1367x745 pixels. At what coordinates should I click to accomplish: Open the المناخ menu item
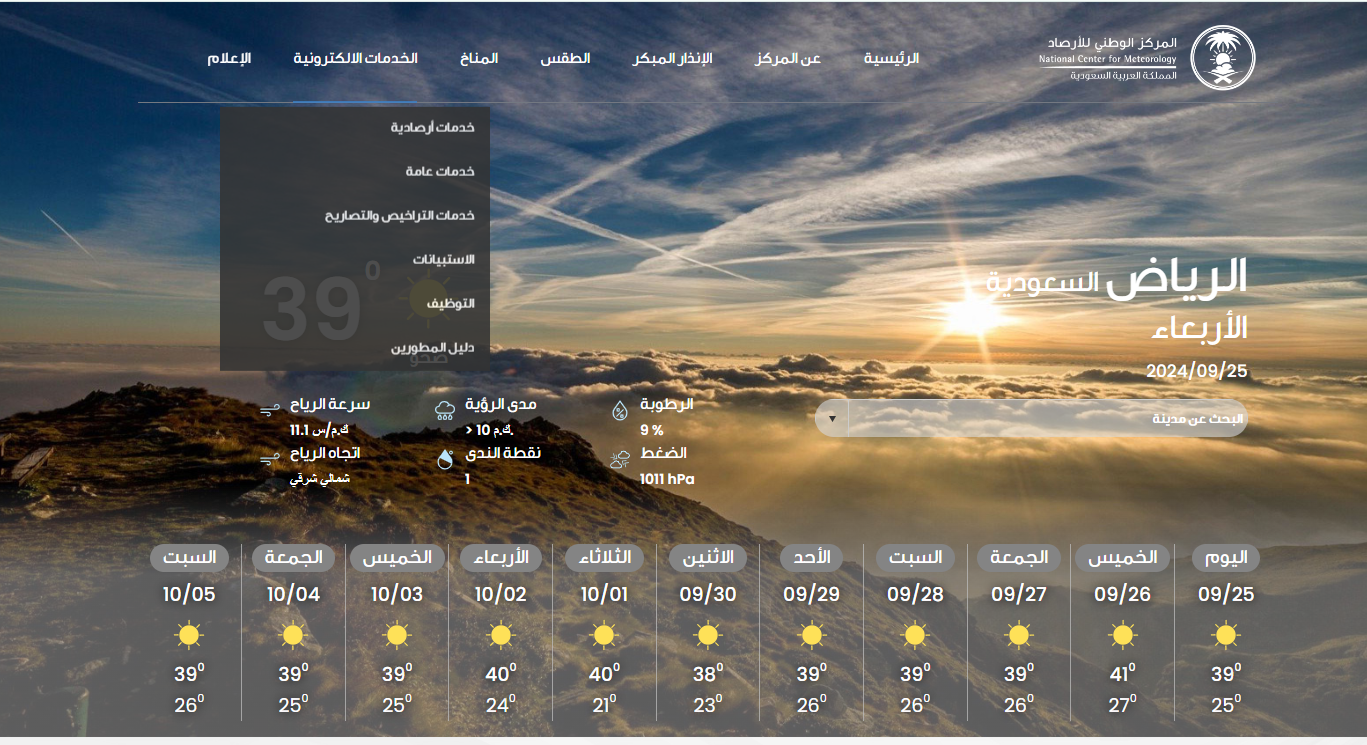(479, 58)
